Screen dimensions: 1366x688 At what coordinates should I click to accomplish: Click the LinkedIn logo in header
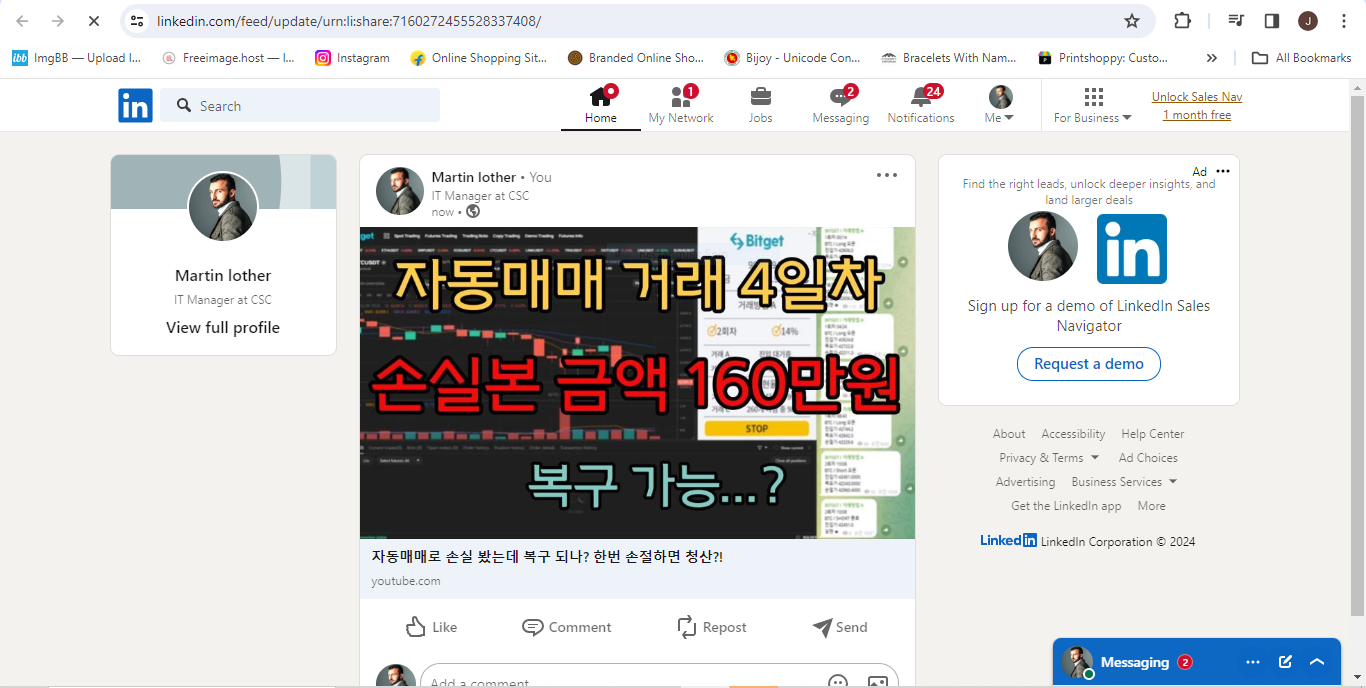click(135, 105)
